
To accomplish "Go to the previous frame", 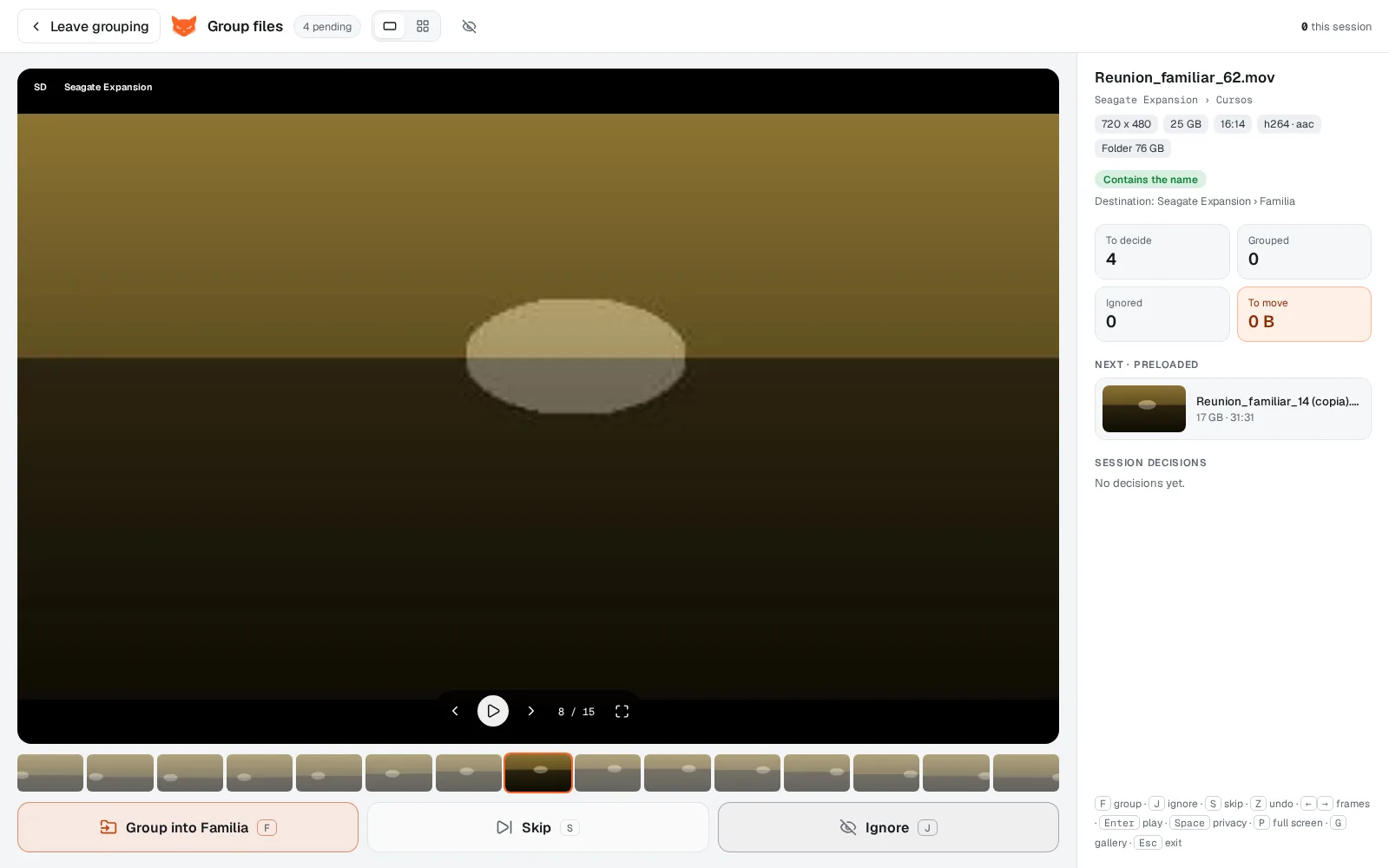I will (x=455, y=711).
